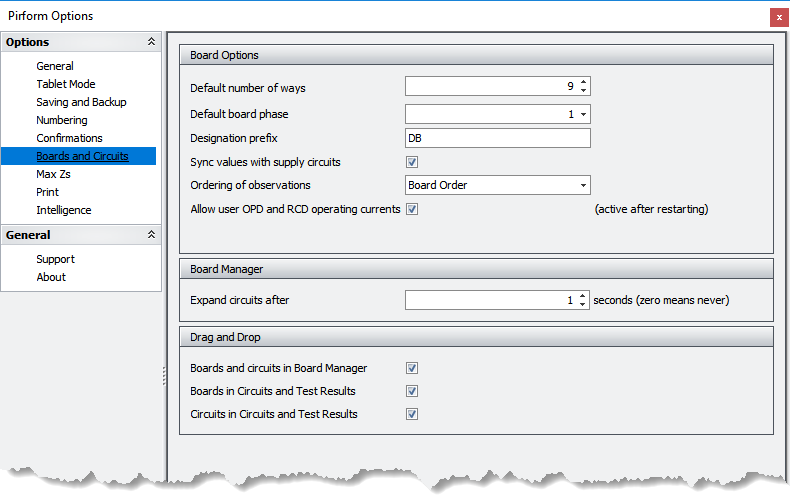The width and height of the screenshot is (790, 497).
Task: Go to Max Zs settings
Action: 53,174
